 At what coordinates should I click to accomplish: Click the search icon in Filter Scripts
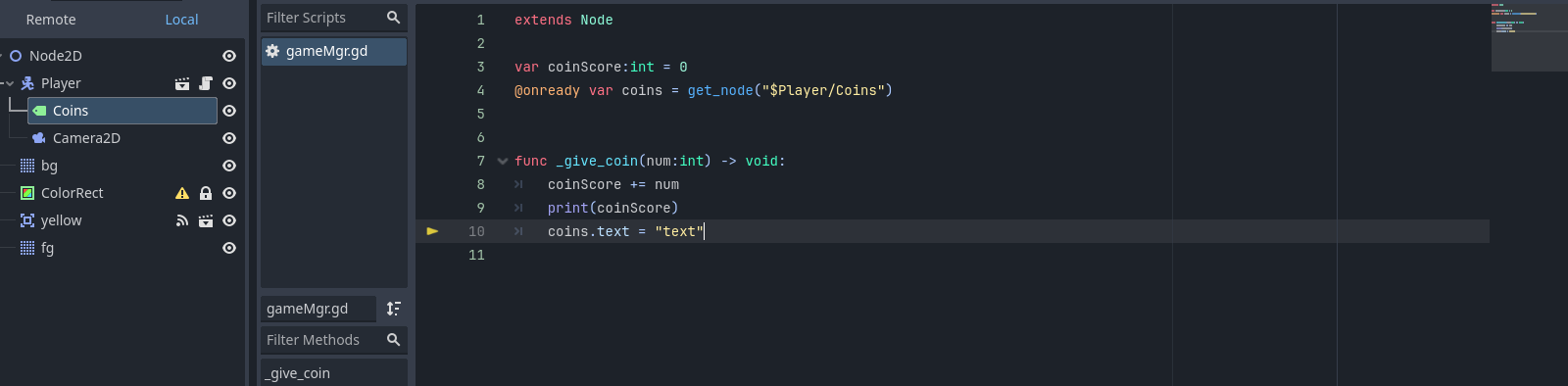pyautogui.click(x=393, y=18)
